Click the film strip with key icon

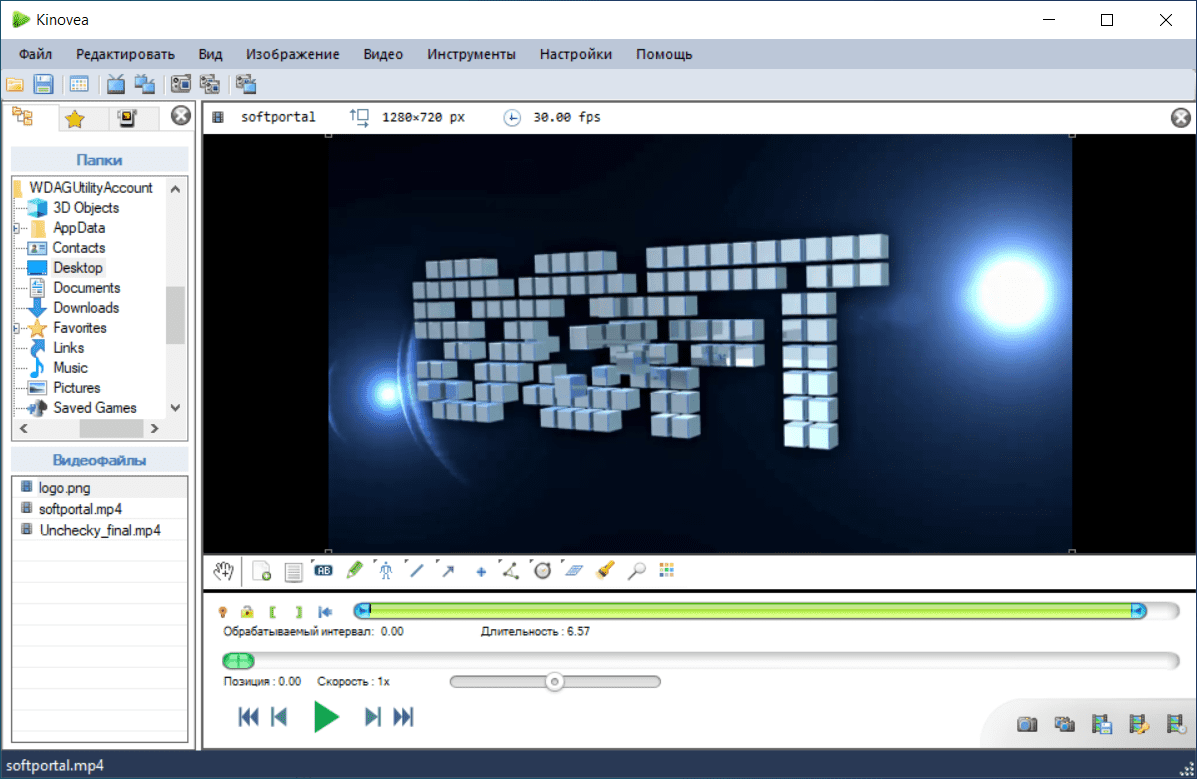pyautogui.click(x=1139, y=723)
